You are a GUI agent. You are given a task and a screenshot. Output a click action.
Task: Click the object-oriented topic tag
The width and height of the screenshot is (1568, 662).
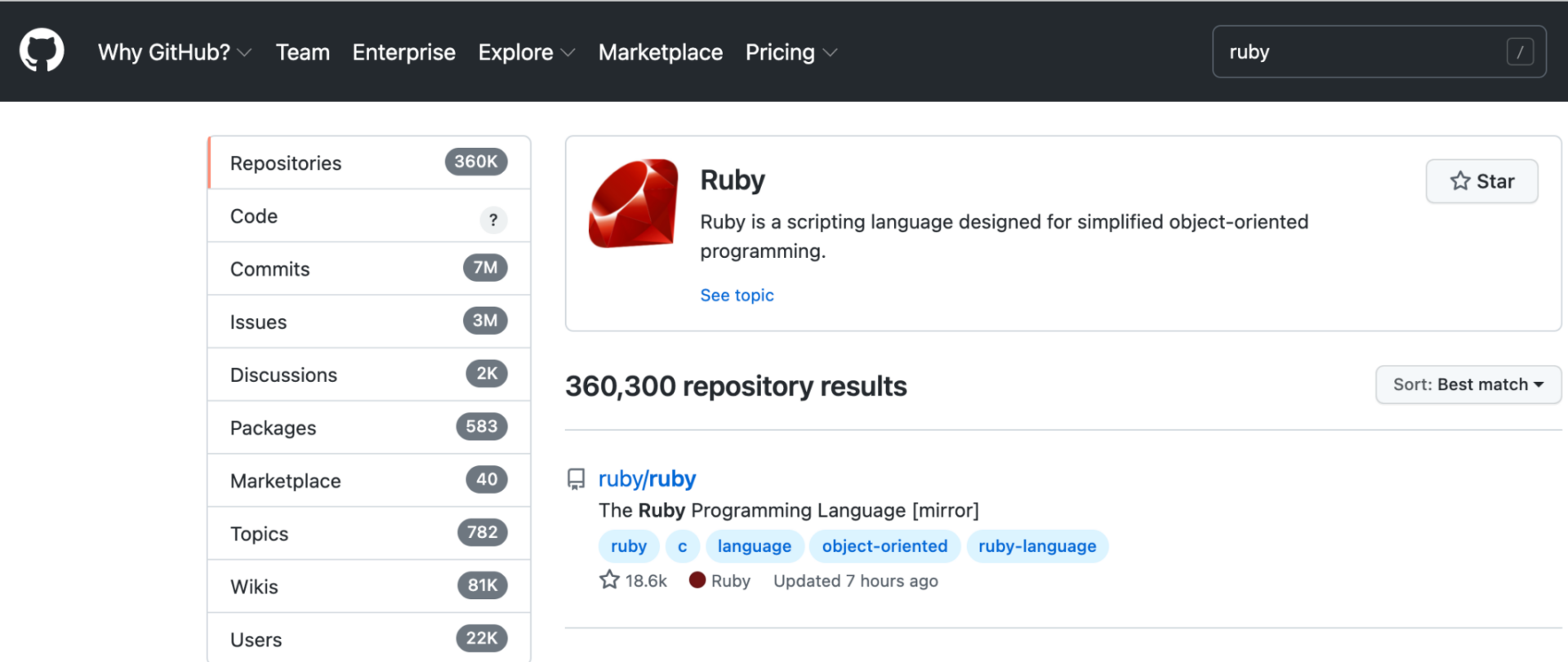884,546
